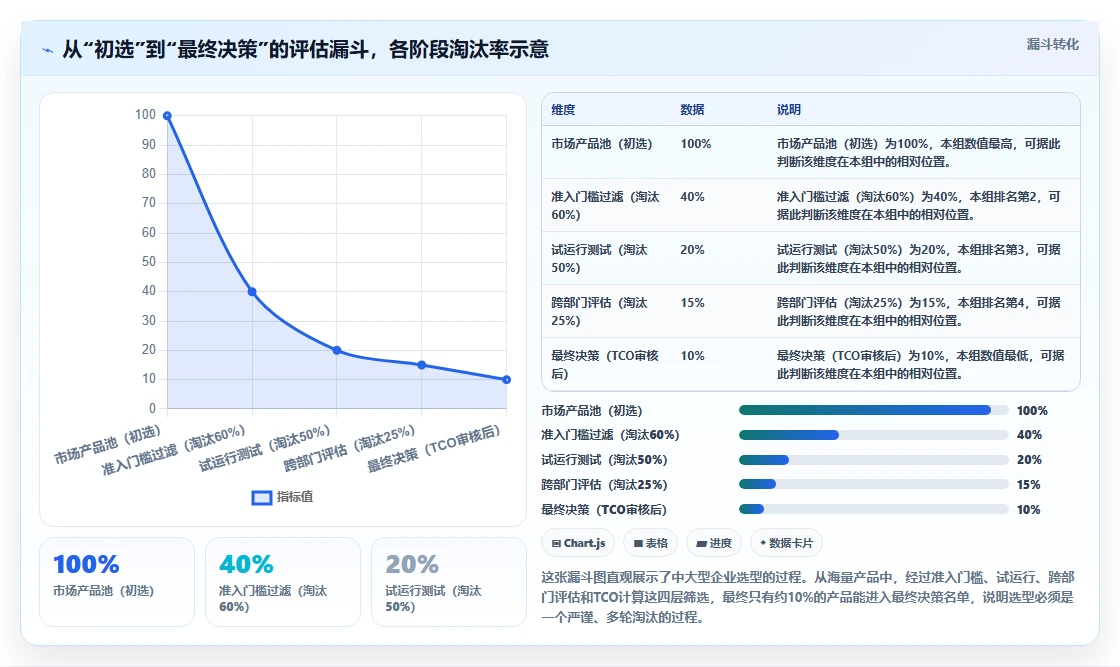Viewport: 1120px width, 667px height.
Task: Click x-axis label 最终决策（TCO审核后）
Action: (434, 448)
